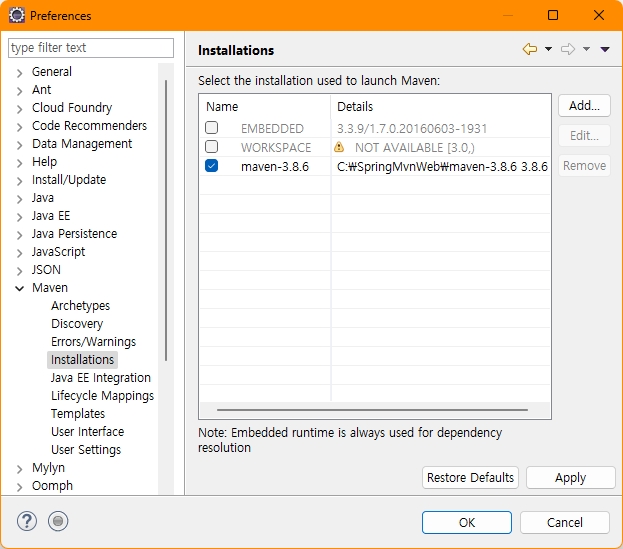Click the back navigation arrow icon
This screenshot has width=623, height=549.
pos(530,49)
